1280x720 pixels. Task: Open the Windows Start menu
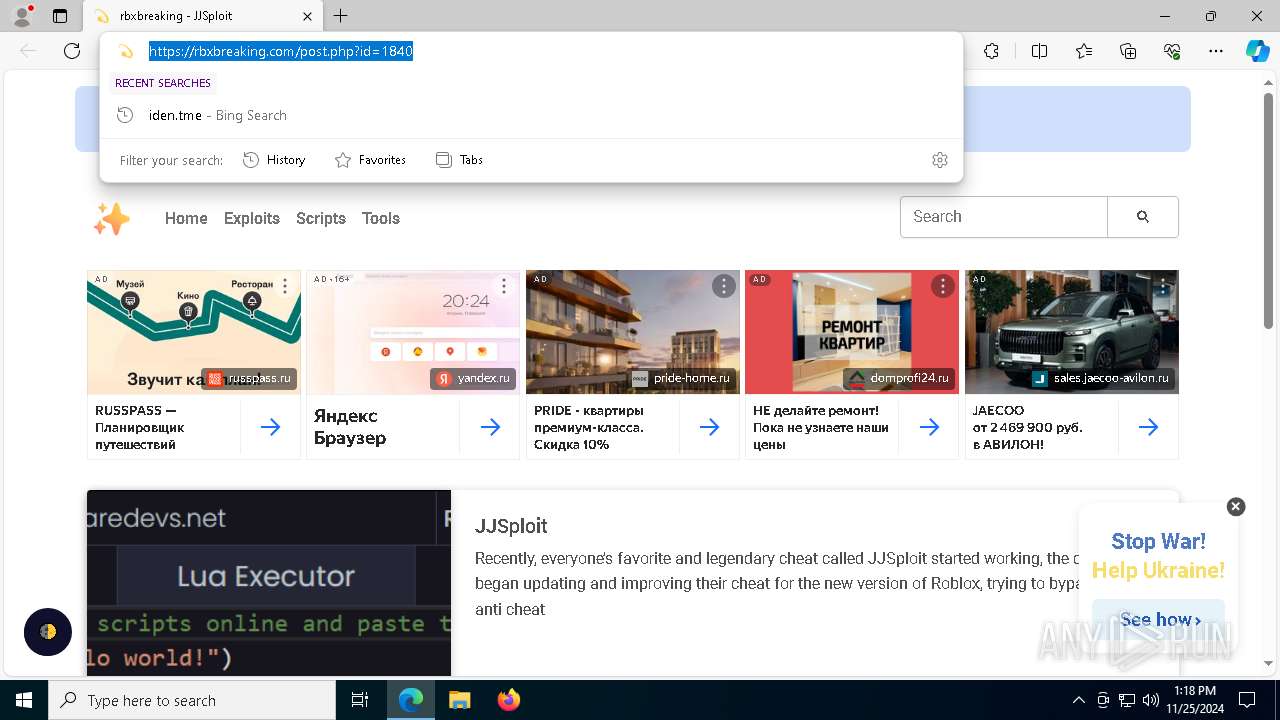[24, 700]
